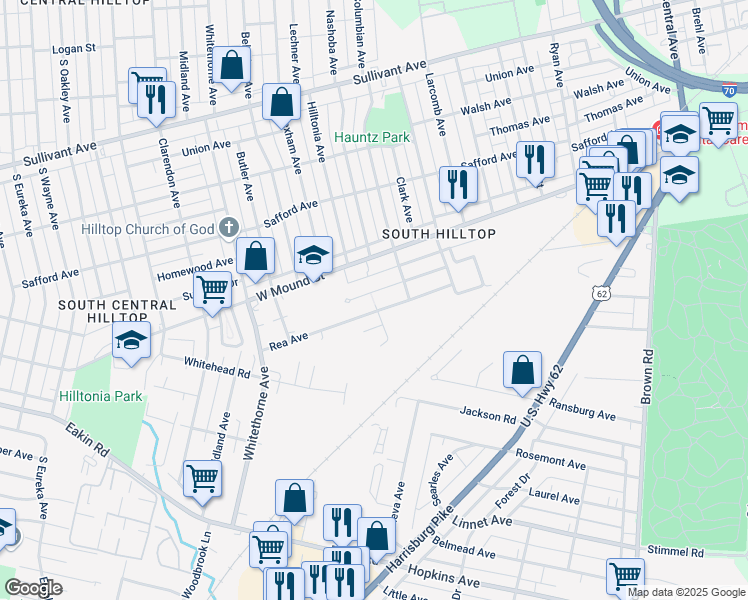Select grocery cart marker left of W Mound St label
This screenshot has width=748, height=600.
(x=212, y=291)
